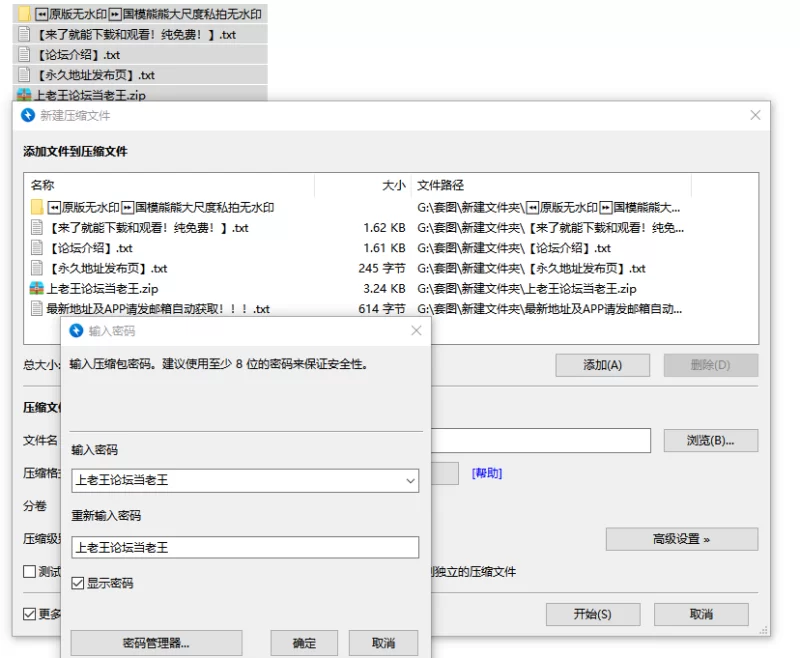The height and width of the screenshot is (658, 800).
Task: Click the 重新输入密码 text field
Action: coord(245,547)
